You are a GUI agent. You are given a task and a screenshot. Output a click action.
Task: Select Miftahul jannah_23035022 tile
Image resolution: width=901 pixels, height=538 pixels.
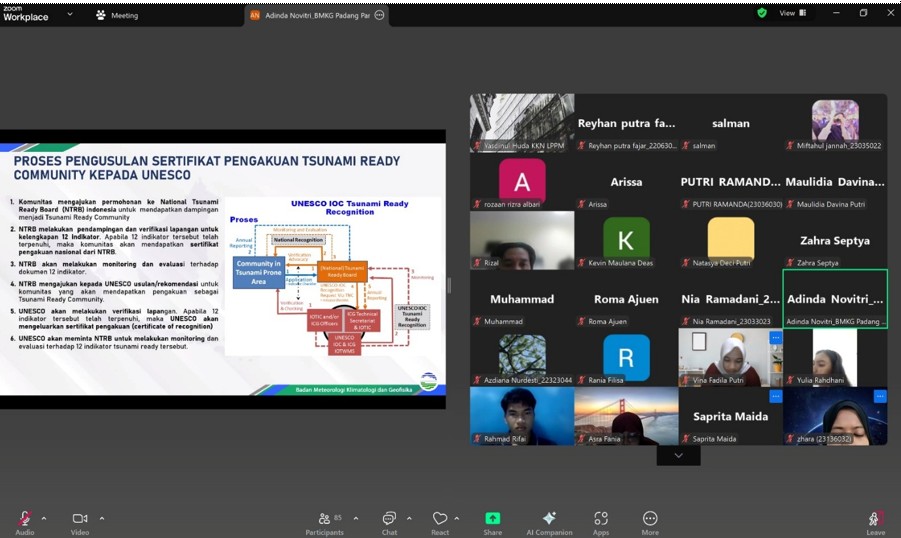coord(835,123)
